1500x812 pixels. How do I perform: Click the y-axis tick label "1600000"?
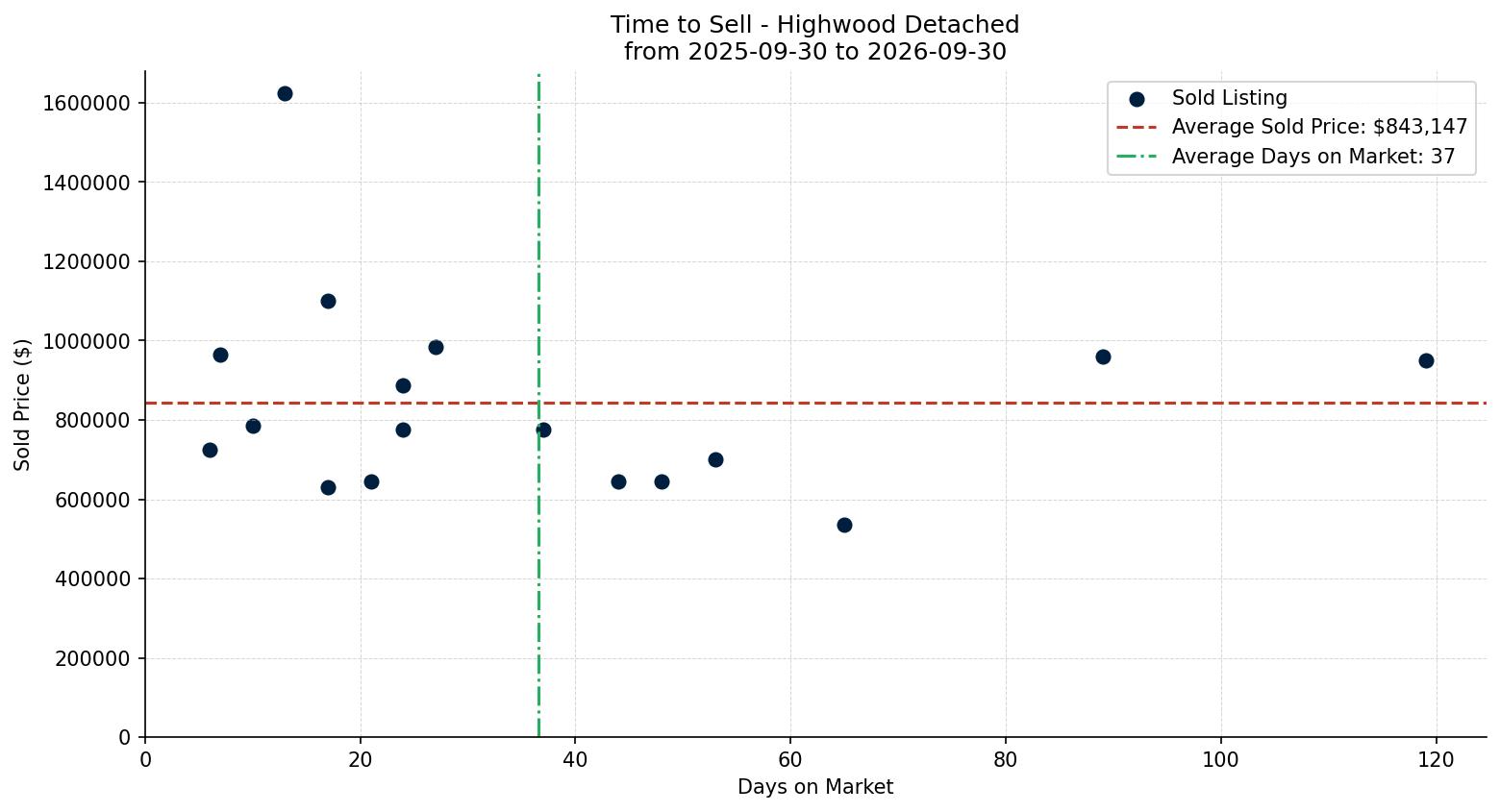tap(87, 103)
